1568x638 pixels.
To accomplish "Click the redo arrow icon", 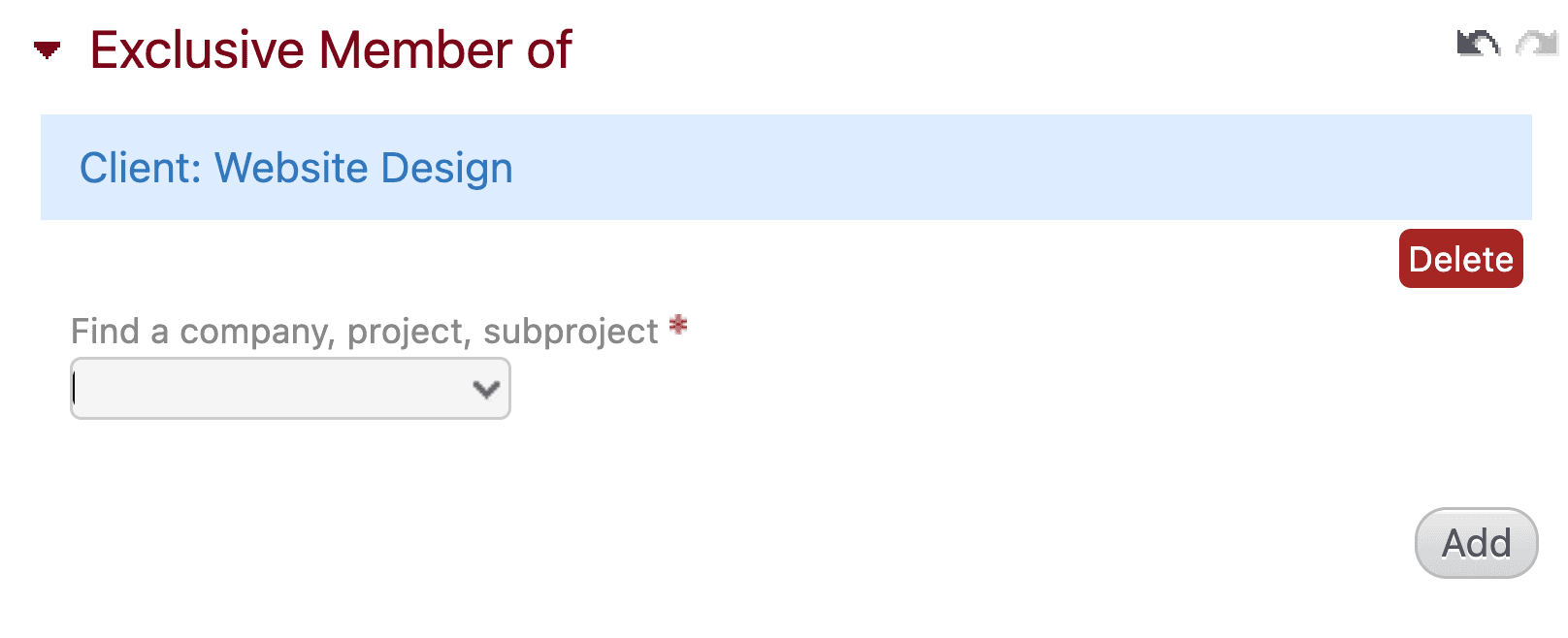I will click(1537, 44).
